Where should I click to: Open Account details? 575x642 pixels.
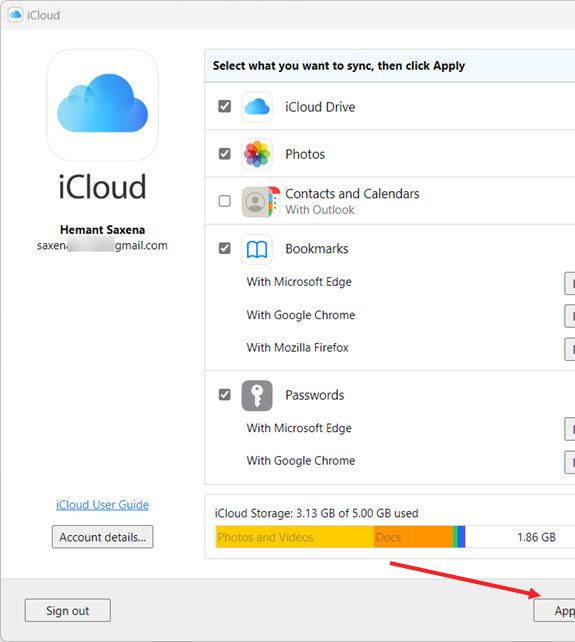tap(102, 537)
